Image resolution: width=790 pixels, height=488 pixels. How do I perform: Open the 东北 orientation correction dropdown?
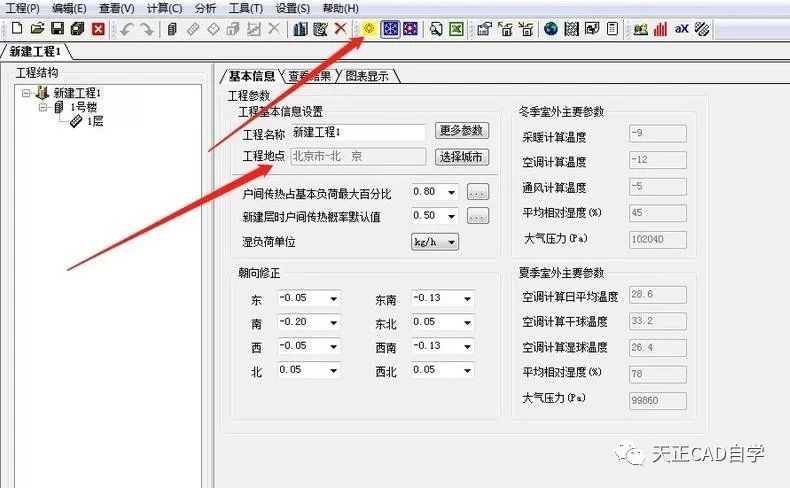[x=468, y=323]
